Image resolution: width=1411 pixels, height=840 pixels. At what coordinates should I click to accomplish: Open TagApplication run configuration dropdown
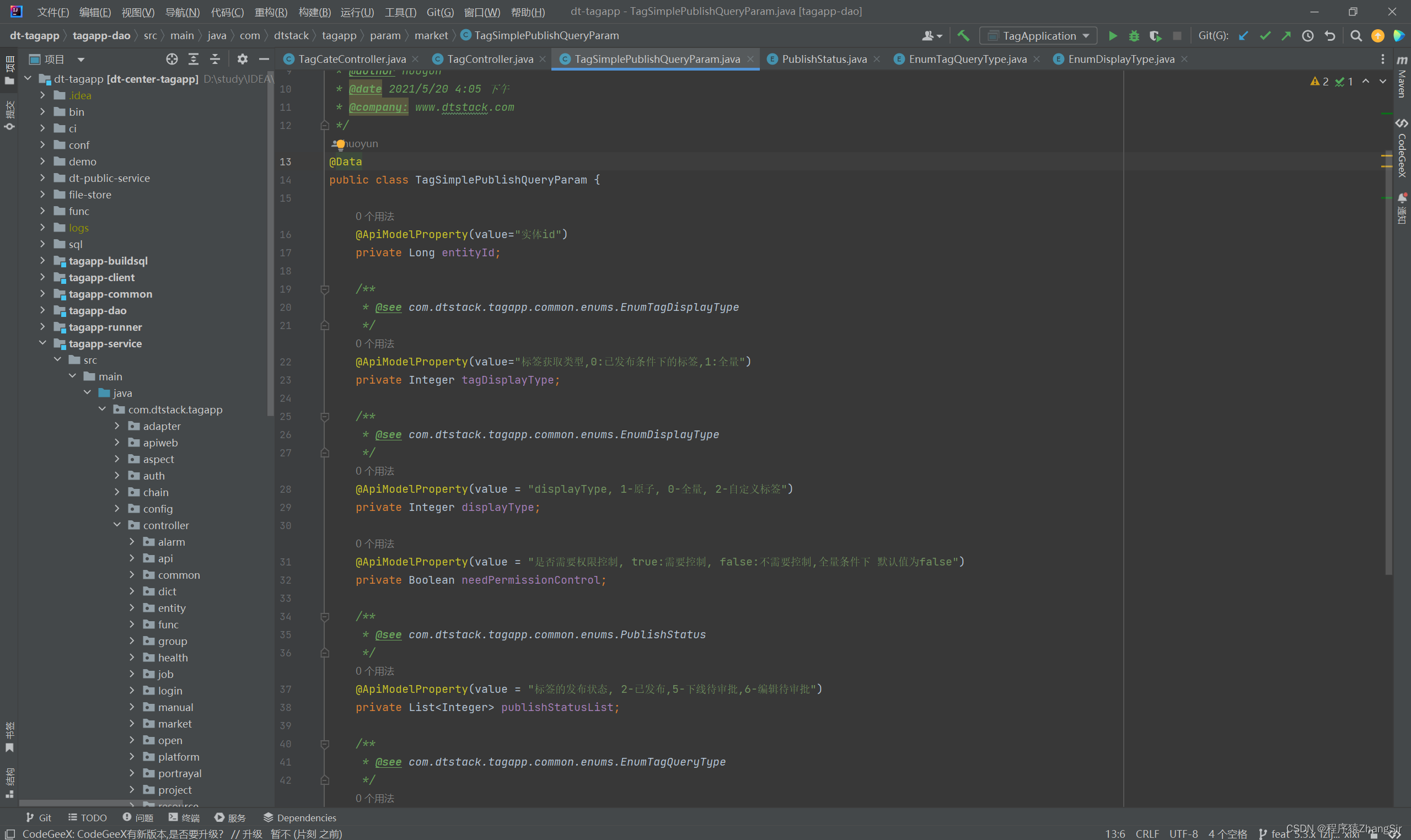coord(1038,36)
